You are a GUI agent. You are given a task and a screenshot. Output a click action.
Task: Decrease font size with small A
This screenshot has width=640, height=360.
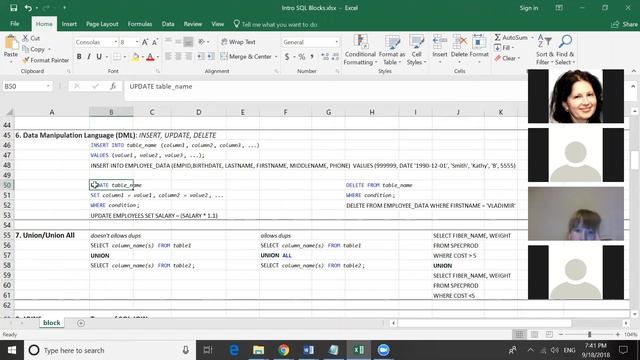(155, 42)
